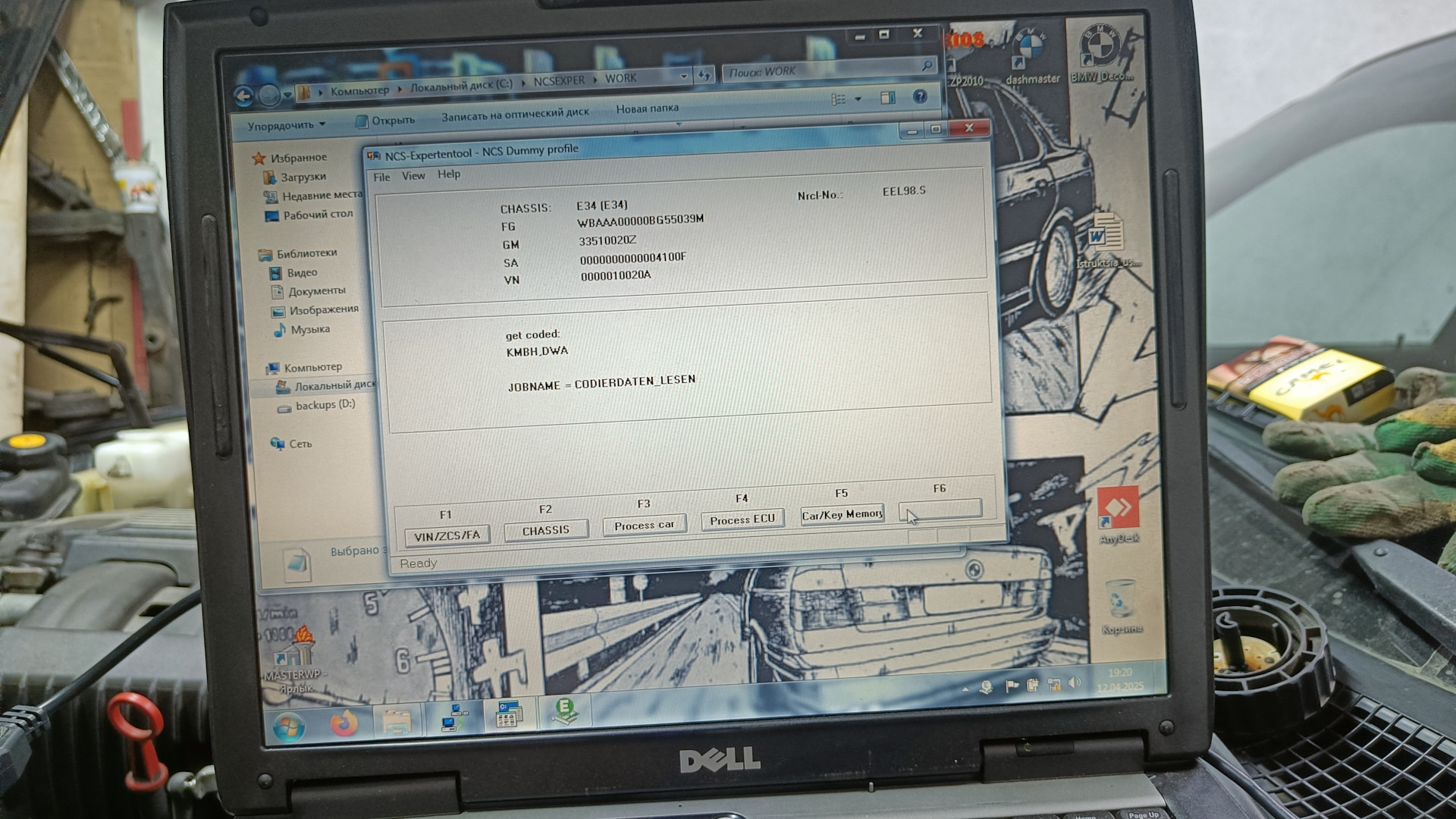Open the Istruktsia Word document icon
Viewport: 1456px width, 819px height.
(x=1107, y=241)
